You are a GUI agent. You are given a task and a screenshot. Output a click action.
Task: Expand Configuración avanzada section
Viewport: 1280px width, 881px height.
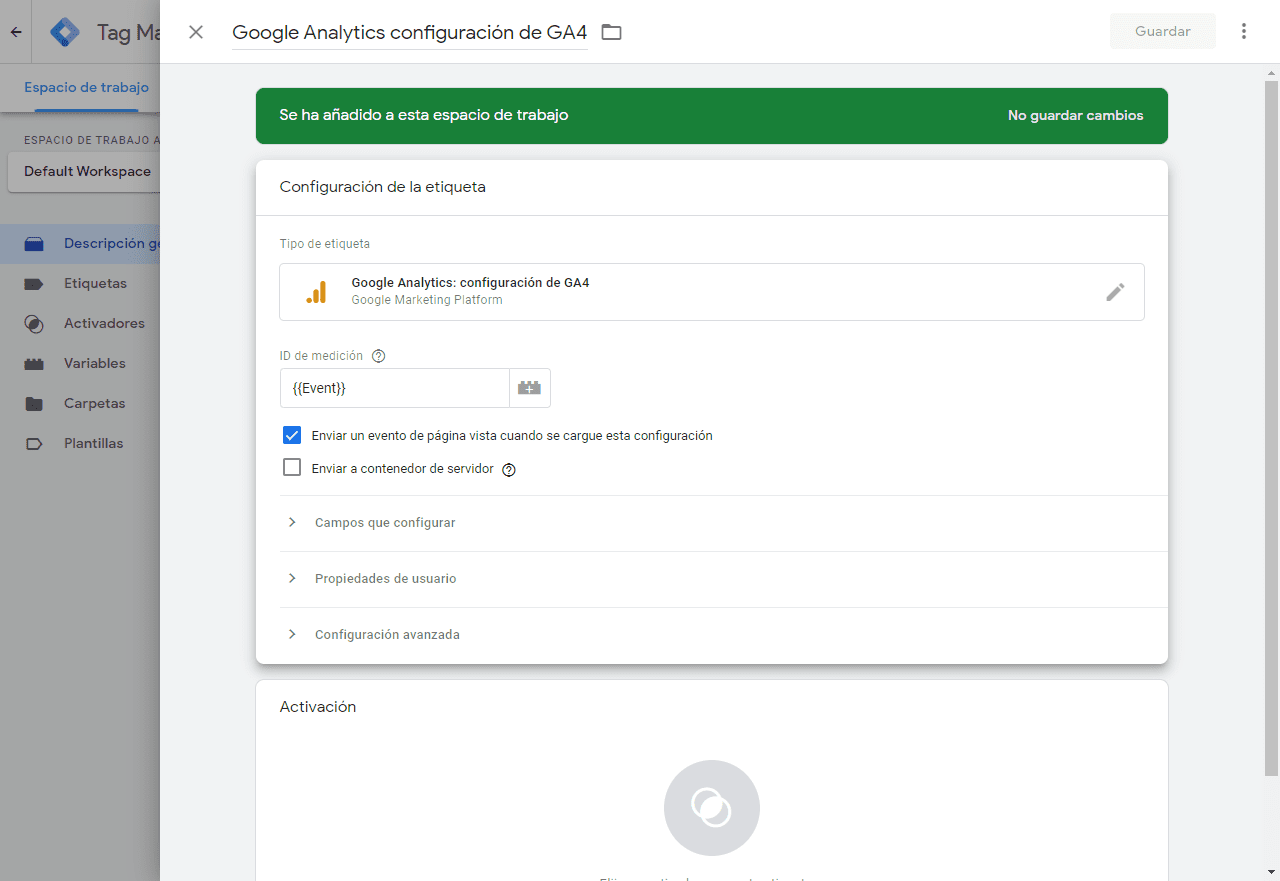pyautogui.click(x=387, y=635)
